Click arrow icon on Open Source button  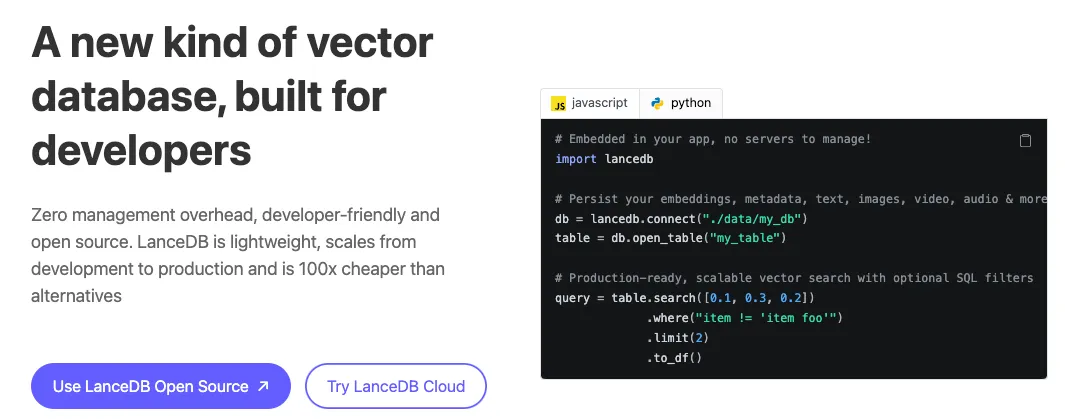pos(264,386)
